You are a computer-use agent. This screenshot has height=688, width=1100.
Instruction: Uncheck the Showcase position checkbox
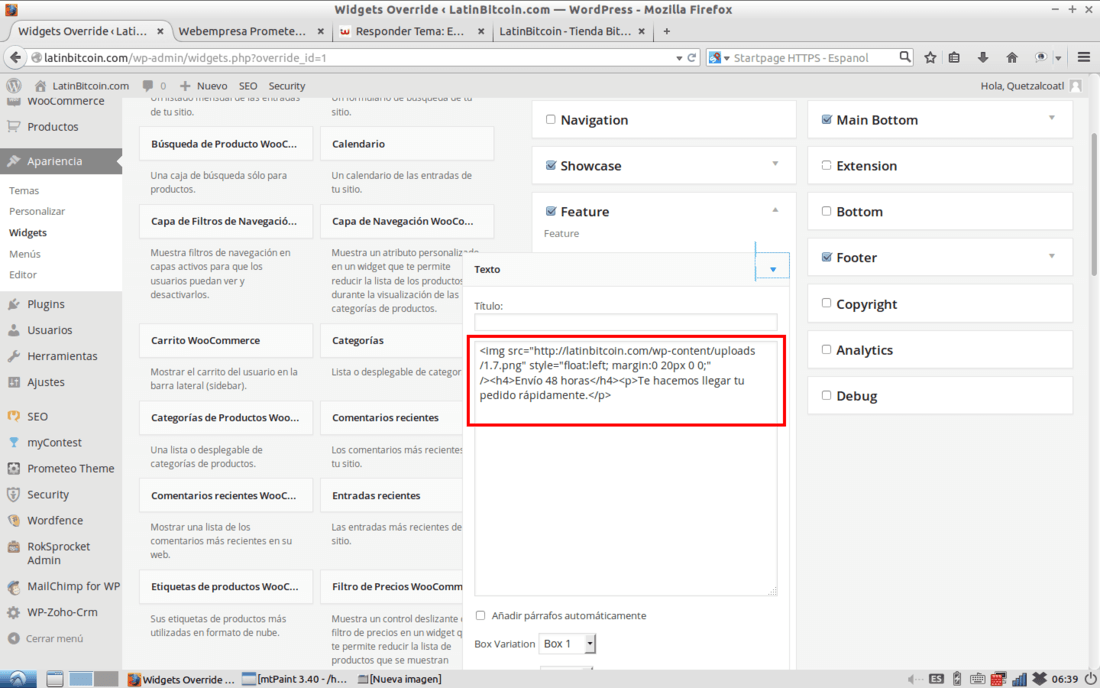click(551, 166)
